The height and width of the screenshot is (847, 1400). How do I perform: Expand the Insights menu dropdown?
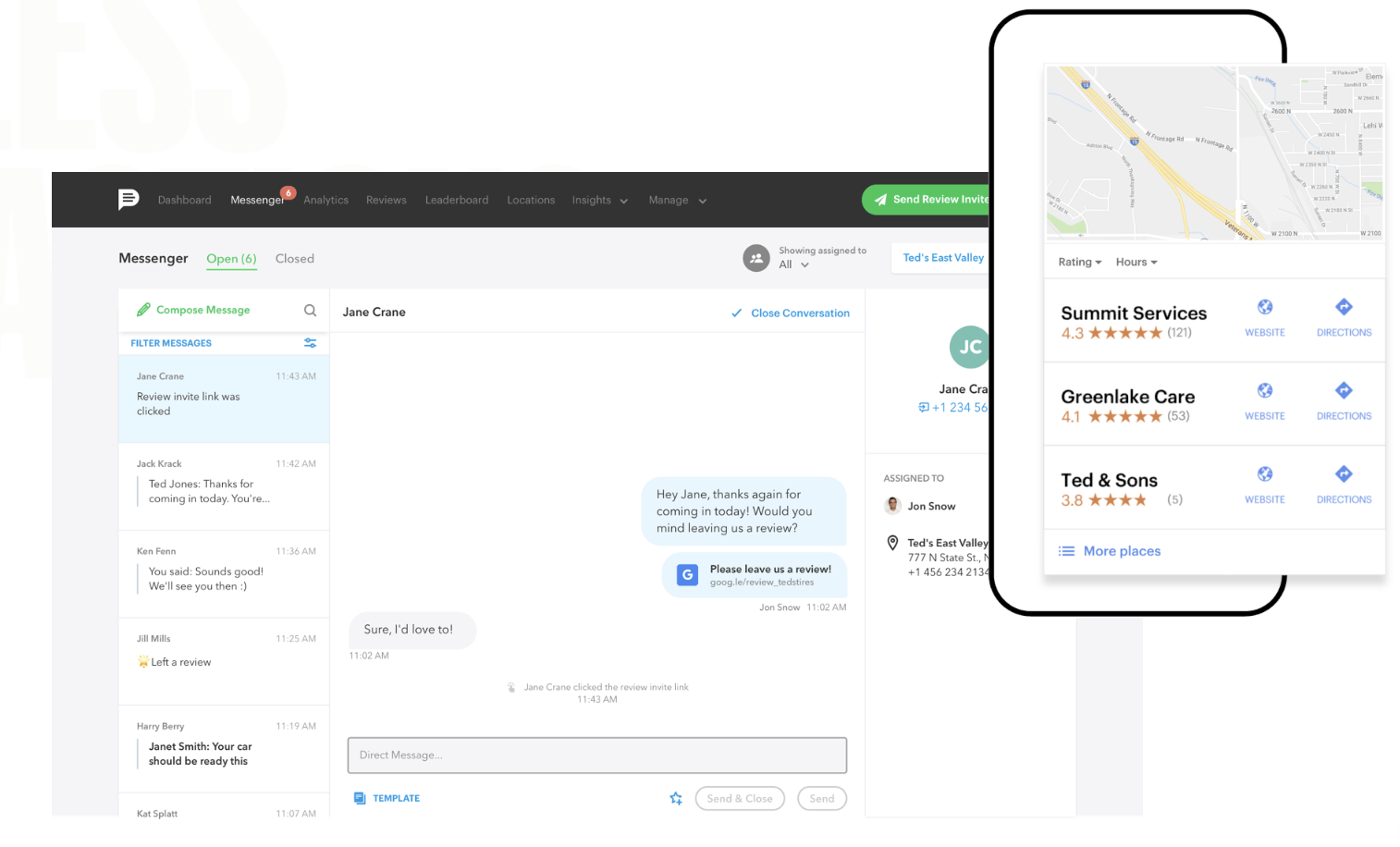(x=599, y=201)
